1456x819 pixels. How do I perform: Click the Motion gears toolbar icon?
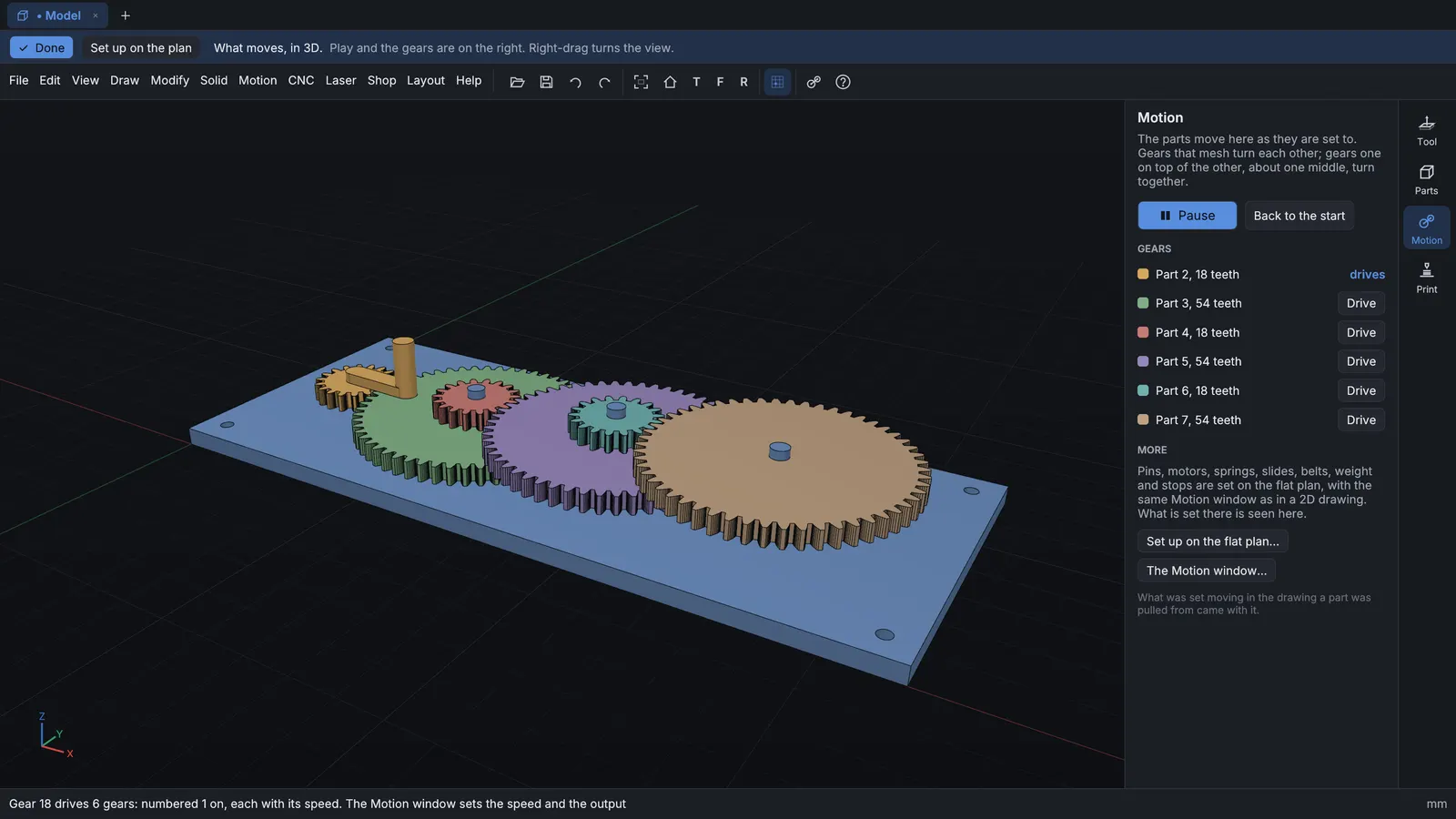point(814,82)
